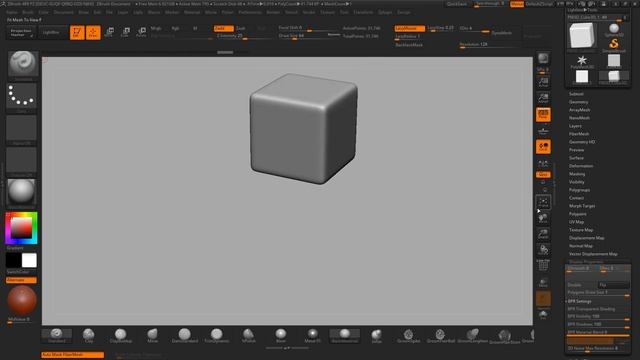The width and height of the screenshot is (640, 360).
Task: Toggle the Floor grid icon
Action: pos(543,131)
